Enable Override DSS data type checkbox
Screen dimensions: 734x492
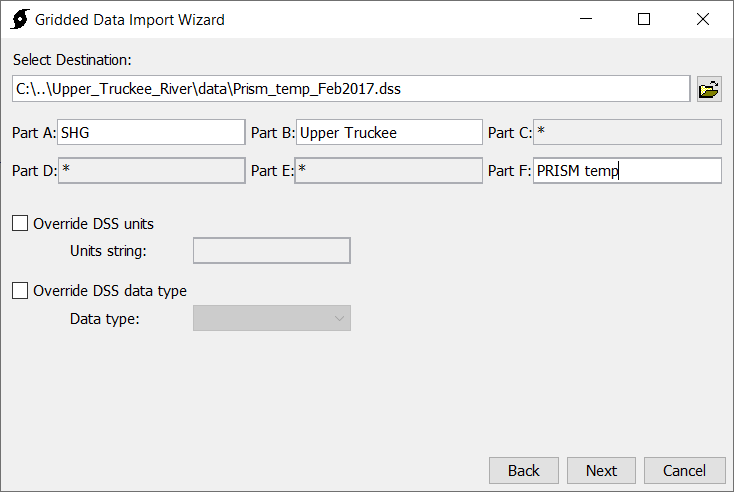[20, 290]
